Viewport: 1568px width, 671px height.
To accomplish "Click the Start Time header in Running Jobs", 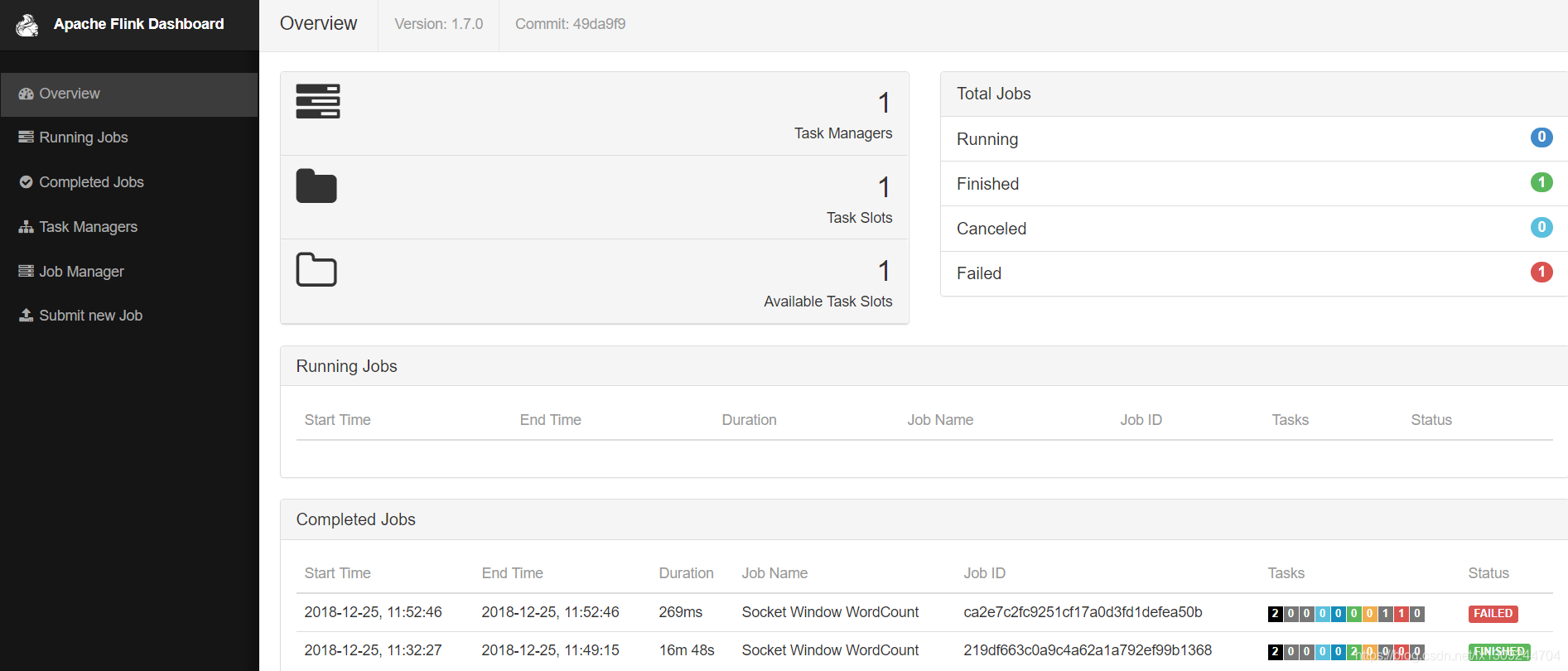I will pos(337,420).
